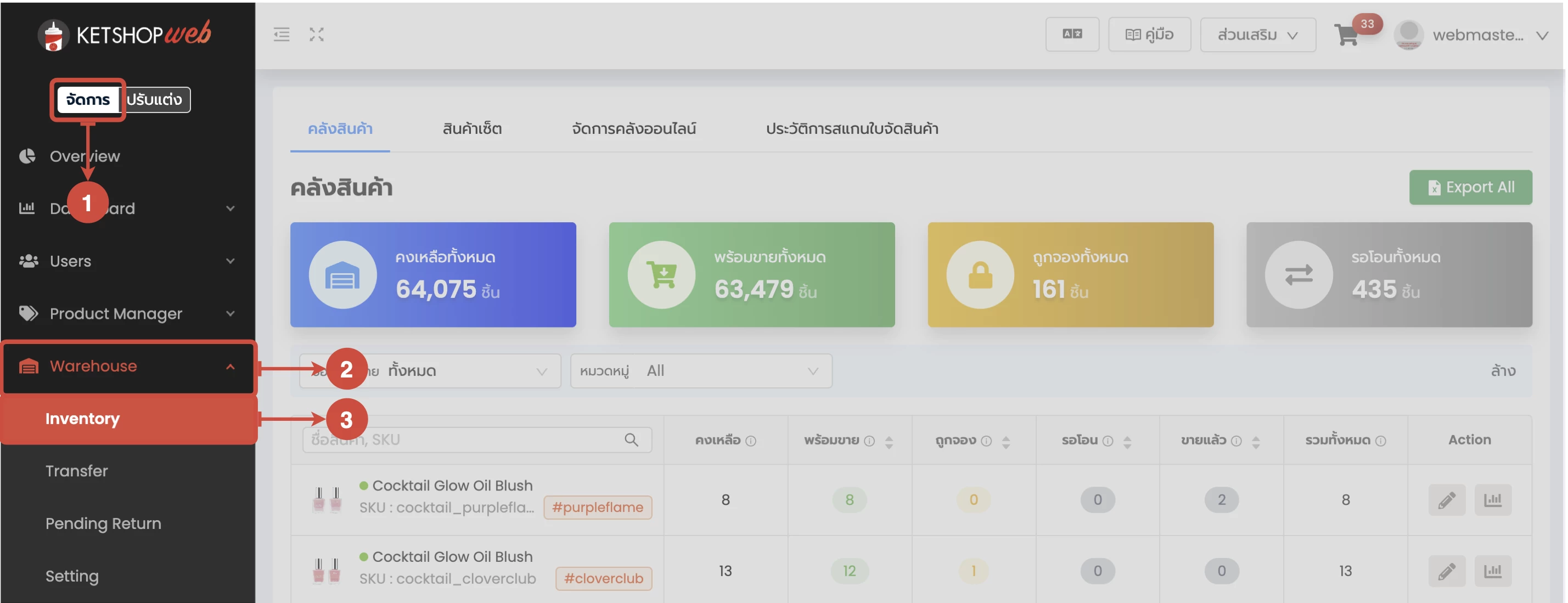Open the ส่วนเสริม dropdown

click(x=1257, y=35)
